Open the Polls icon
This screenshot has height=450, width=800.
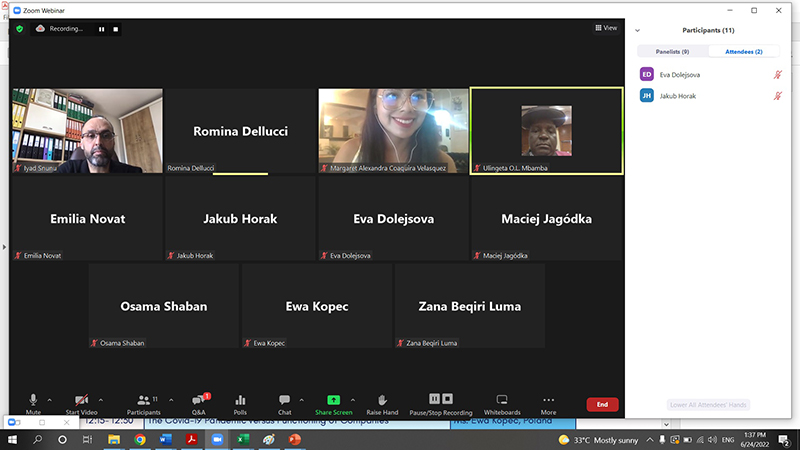pos(240,400)
